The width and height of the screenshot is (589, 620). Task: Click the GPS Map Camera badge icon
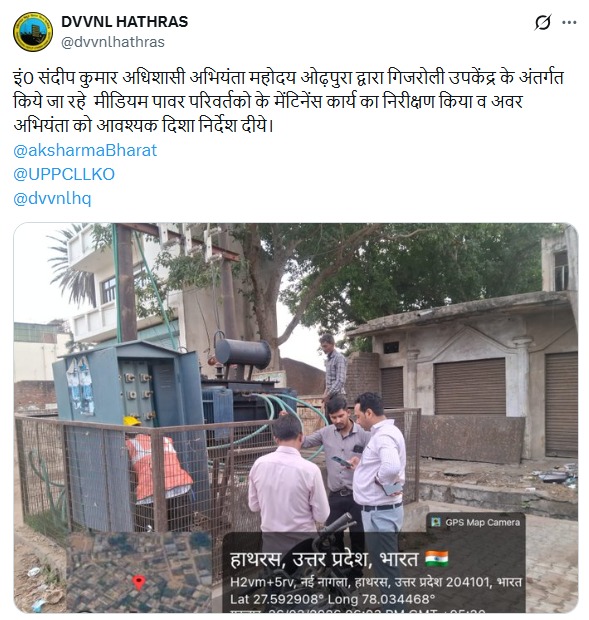(436, 522)
